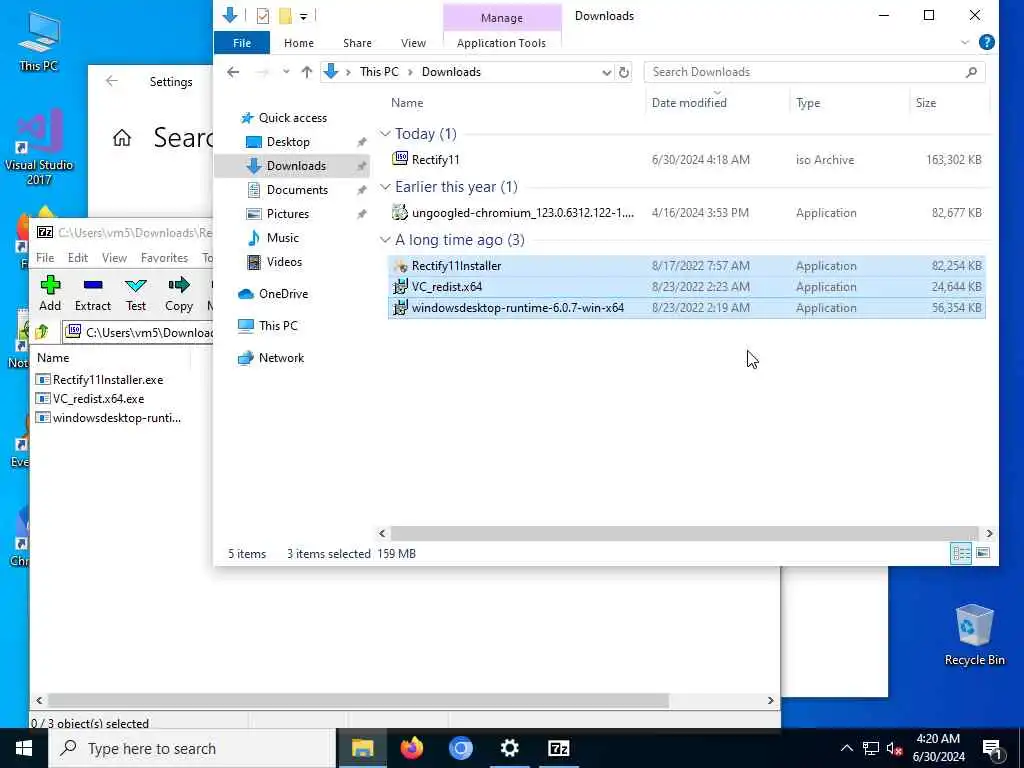Image resolution: width=1024 pixels, height=768 pixels.
Task: Open the Explorer File tab
Action: pyautogui.click(x=242, y=43)
